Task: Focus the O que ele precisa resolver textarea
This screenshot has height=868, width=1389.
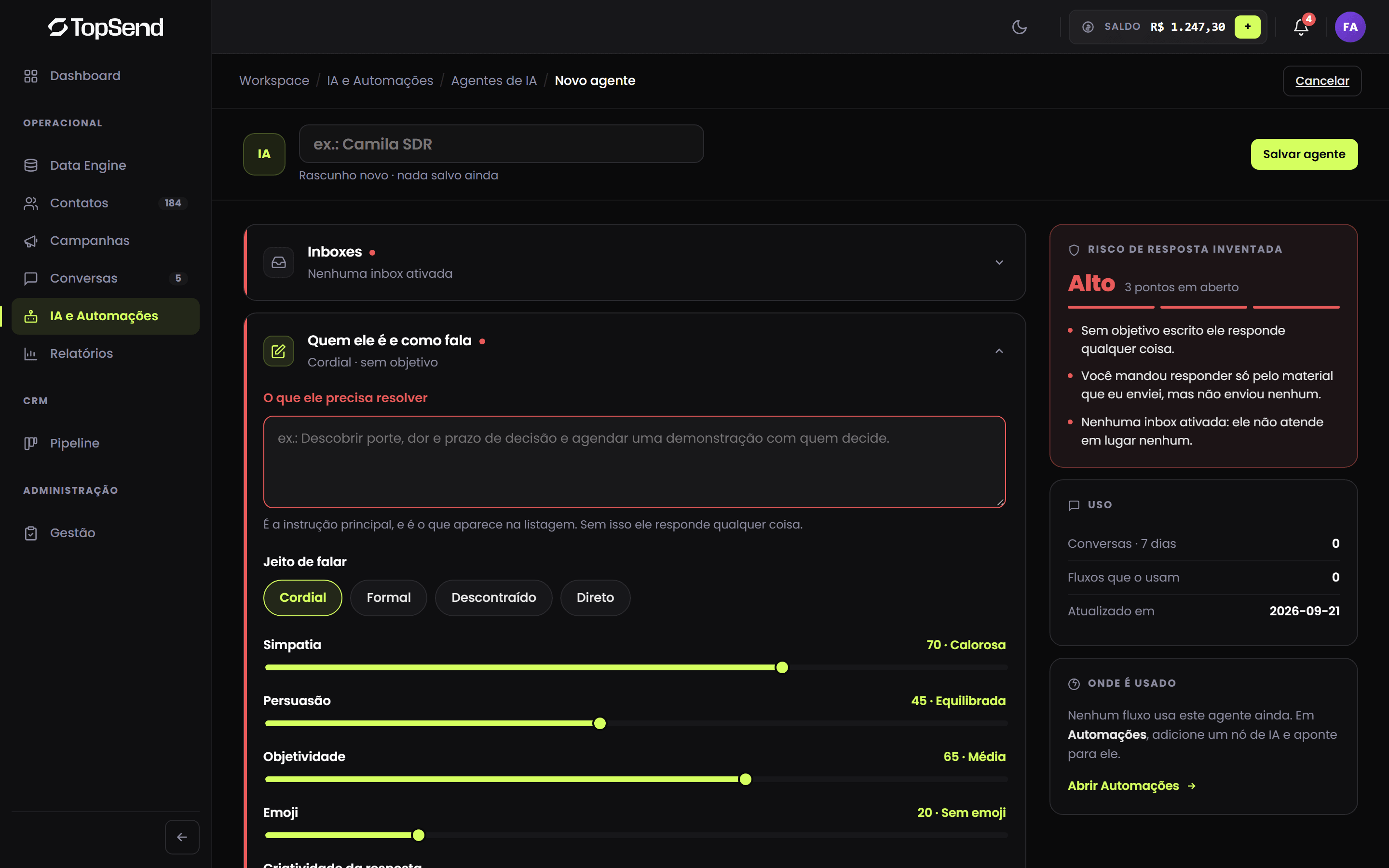Action: 634,462
